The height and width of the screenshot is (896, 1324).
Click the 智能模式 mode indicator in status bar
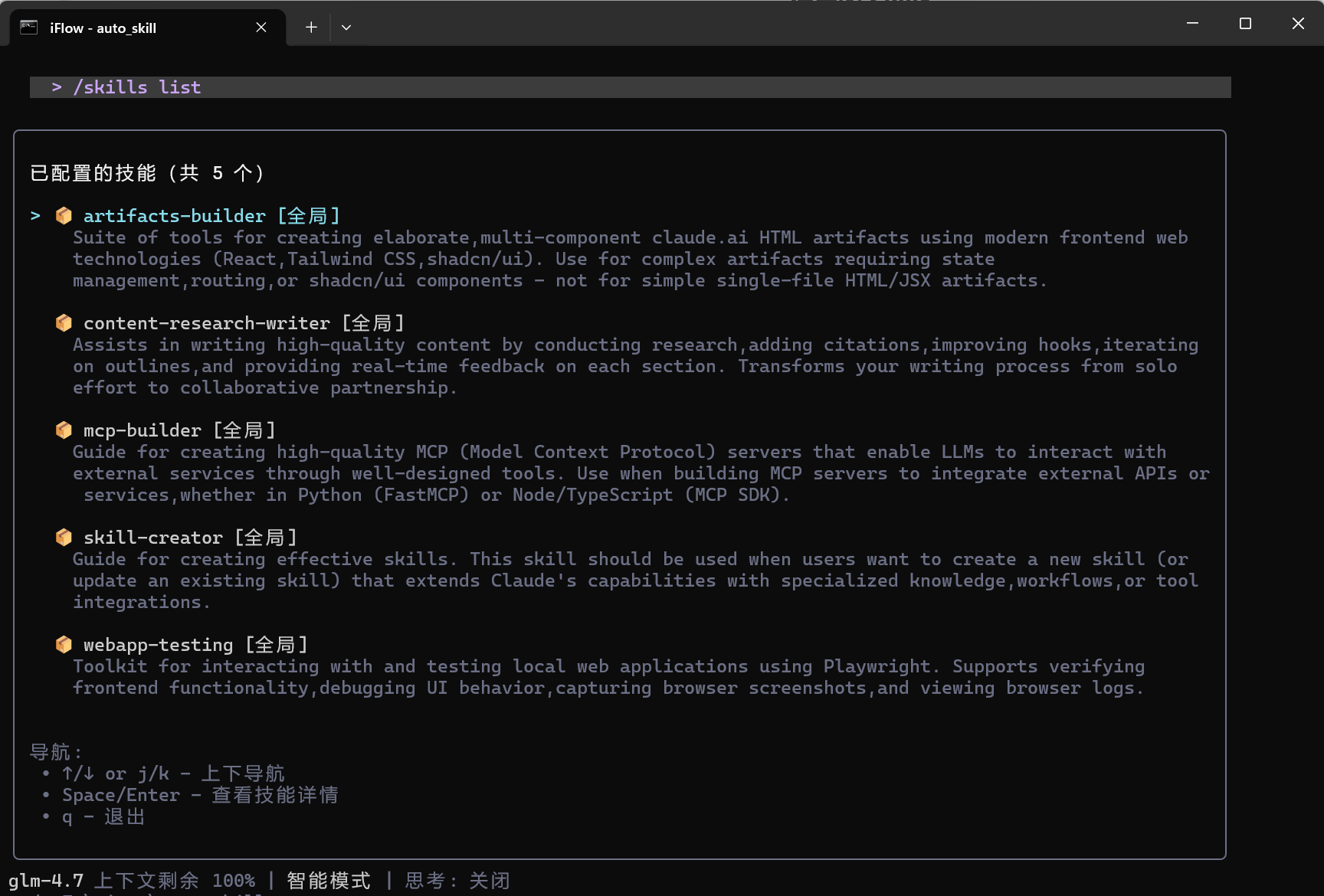[328, 881]
